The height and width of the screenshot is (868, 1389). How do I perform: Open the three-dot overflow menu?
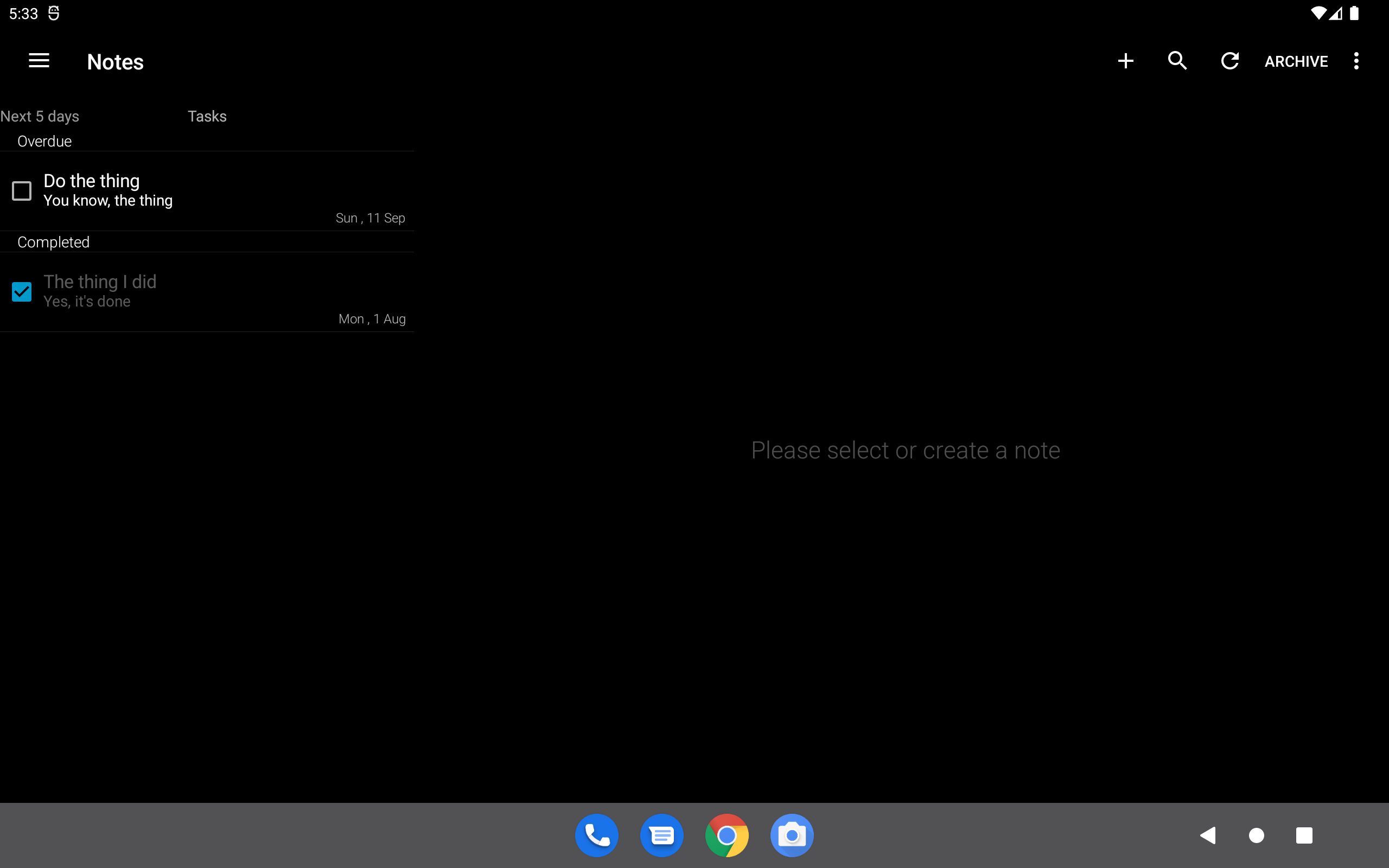[x=1356, y=61]
